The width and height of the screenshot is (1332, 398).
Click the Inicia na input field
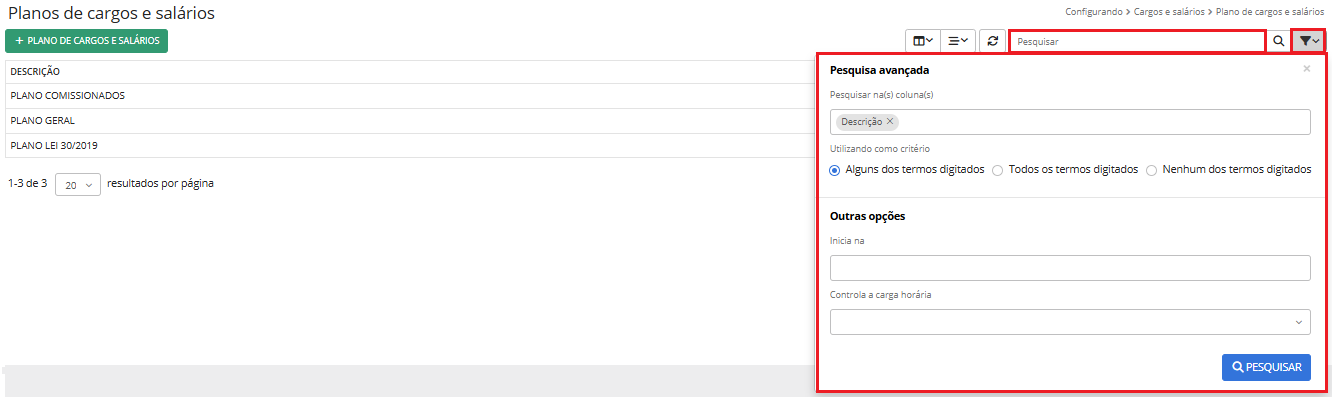click(1070, 268)
